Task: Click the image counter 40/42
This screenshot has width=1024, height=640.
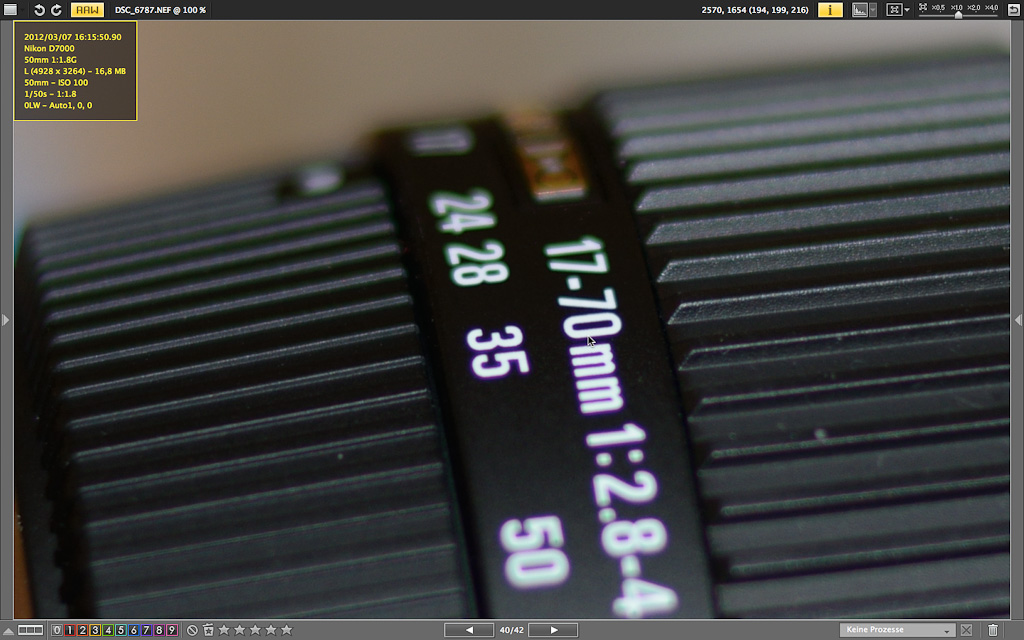Action: 511,630
